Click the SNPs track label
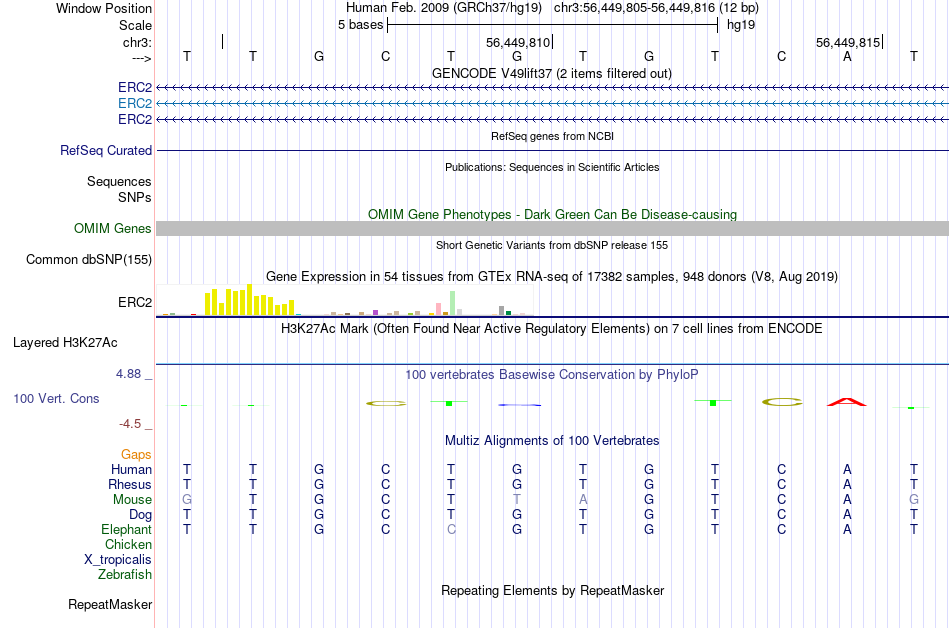The height and width of the screenshot is (628, 950). 135,197
